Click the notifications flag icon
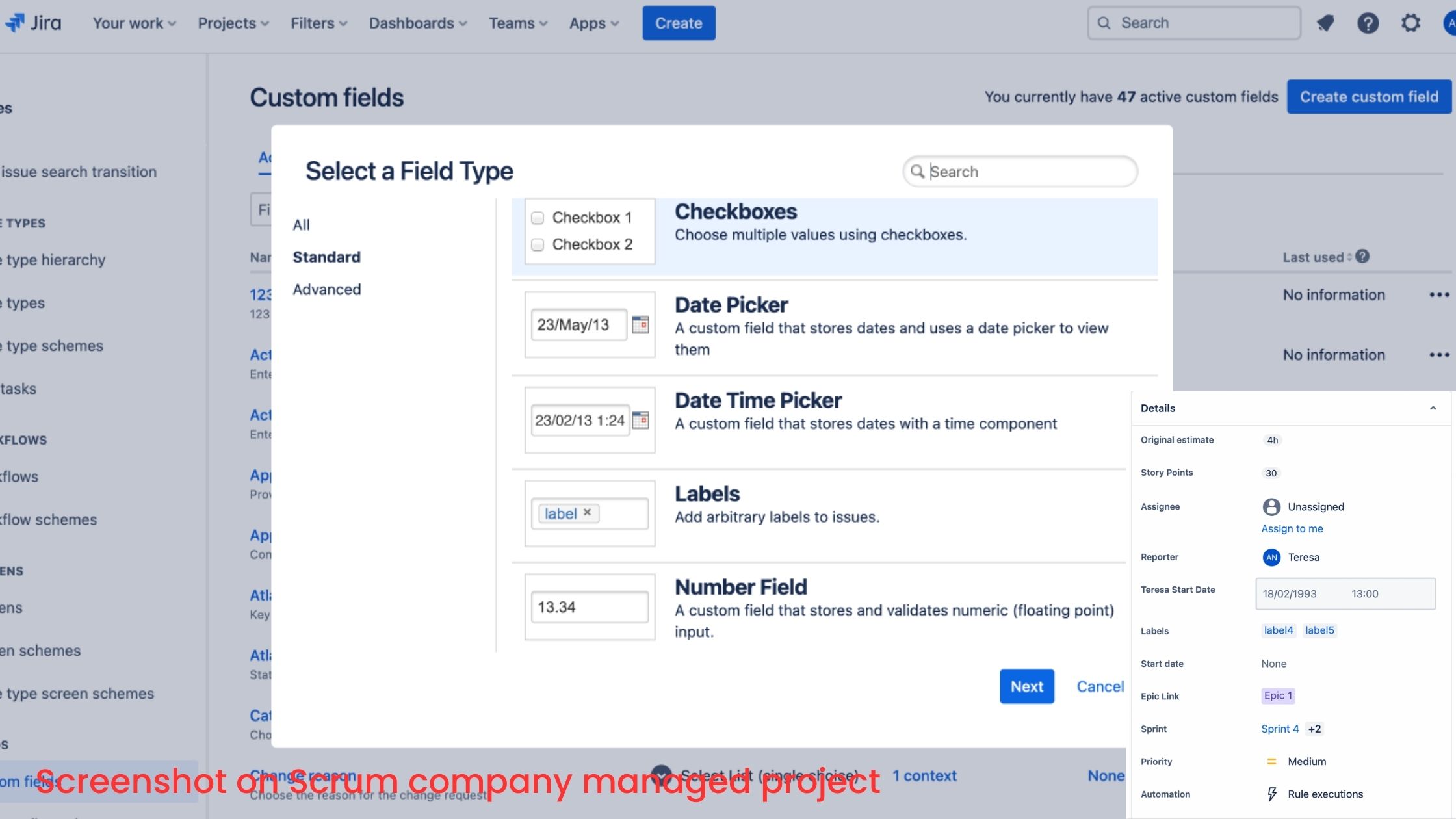 coord(1325,23)
